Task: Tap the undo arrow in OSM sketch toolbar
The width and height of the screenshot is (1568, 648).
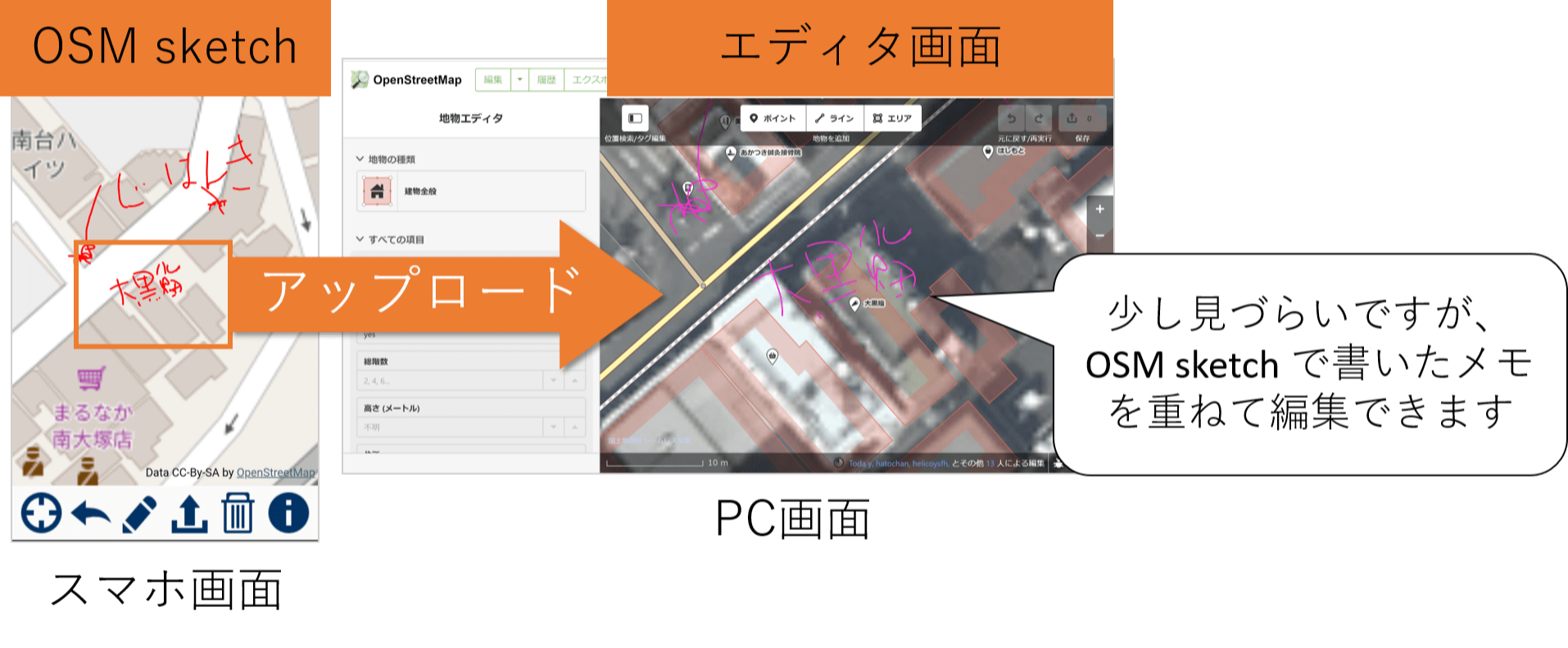Action: pos(91,514)
